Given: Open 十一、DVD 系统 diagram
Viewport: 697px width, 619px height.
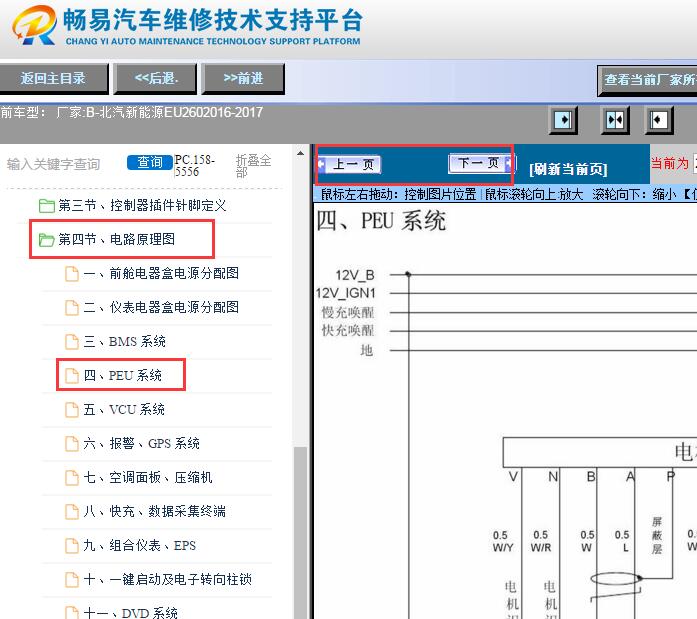Looking at the screenshot, I should [x=130, y=613].
